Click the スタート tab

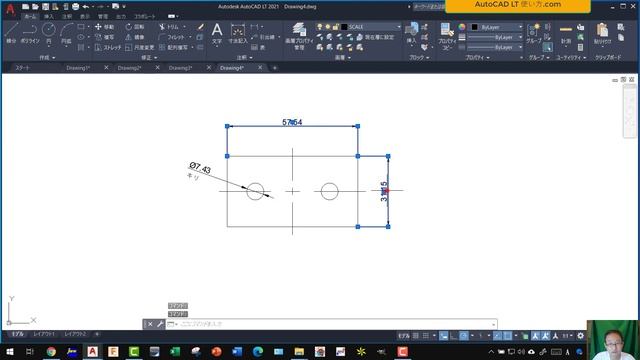tap(22, 68)
